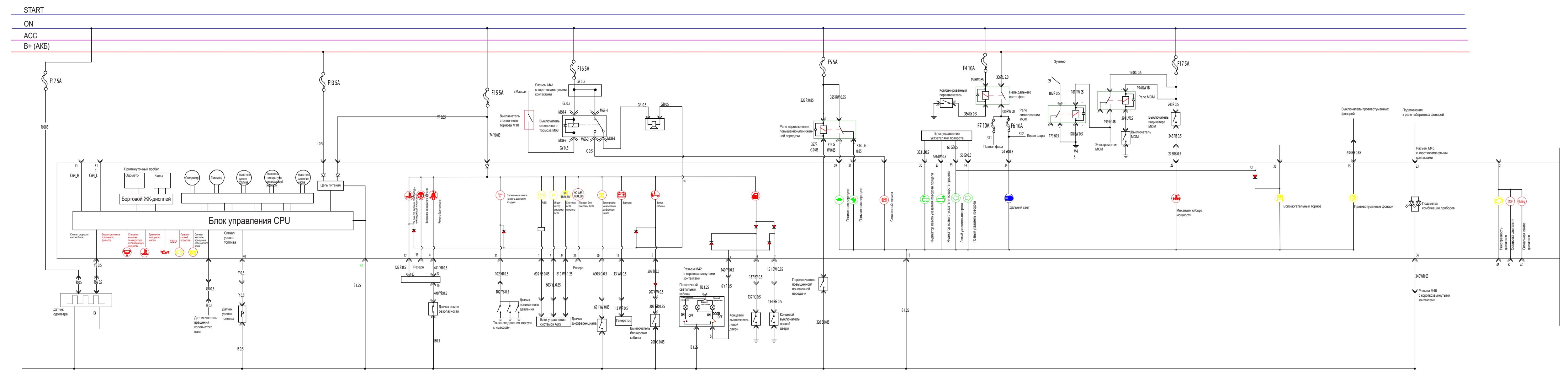This screenshot has width=1568, height=377.
Task: Click the red power take-off icon
Action: (1176, 199)
